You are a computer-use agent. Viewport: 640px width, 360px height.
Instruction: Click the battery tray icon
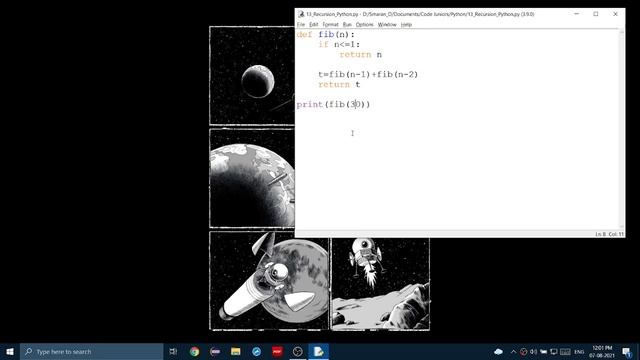[x=543, y=351]
